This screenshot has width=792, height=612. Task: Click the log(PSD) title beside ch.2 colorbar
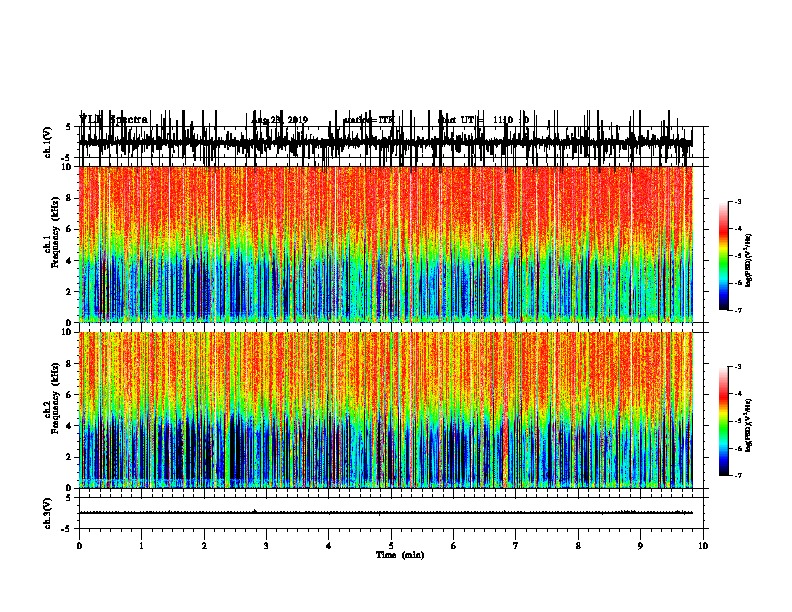click(x=749, y=425)
